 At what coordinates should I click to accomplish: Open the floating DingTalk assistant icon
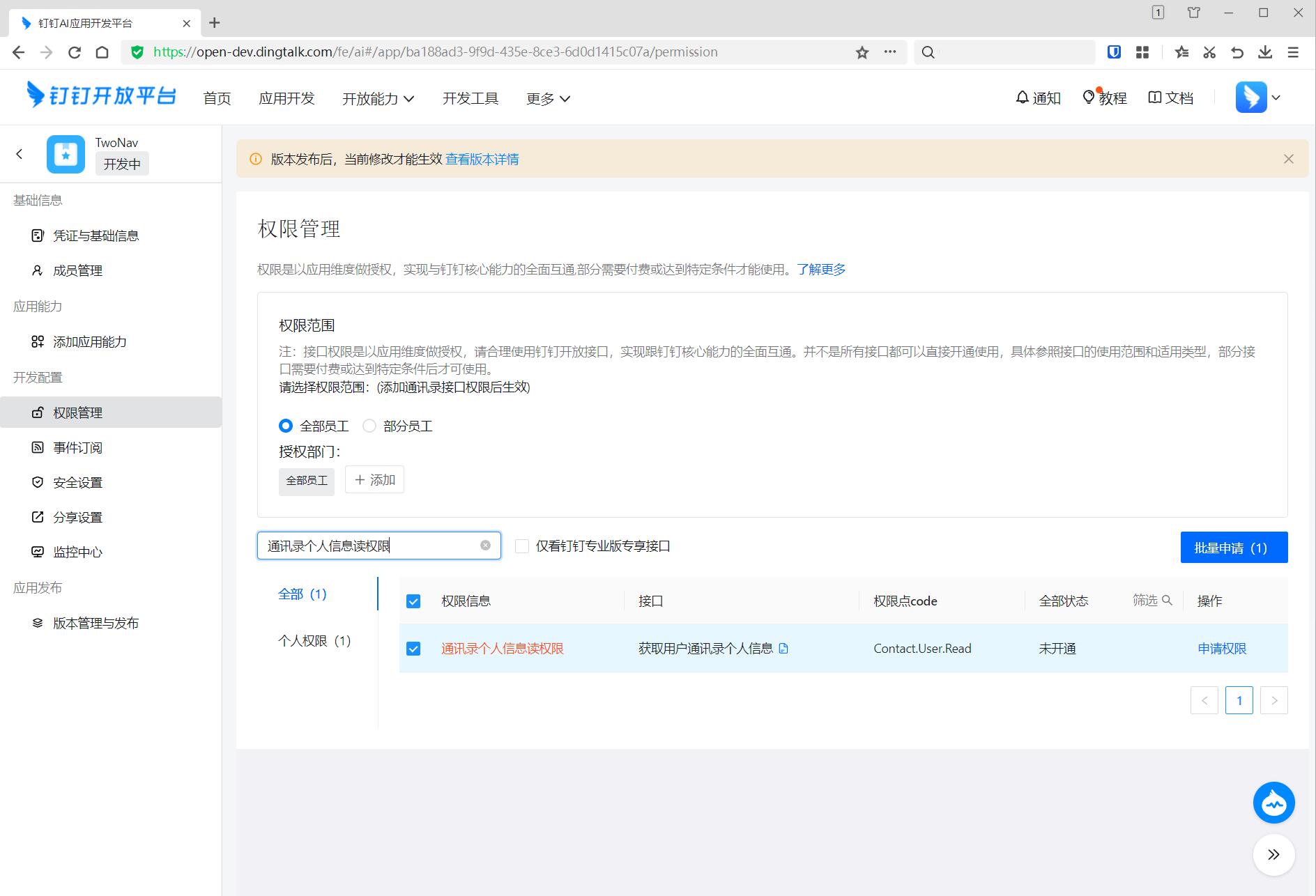point(1273,803)
